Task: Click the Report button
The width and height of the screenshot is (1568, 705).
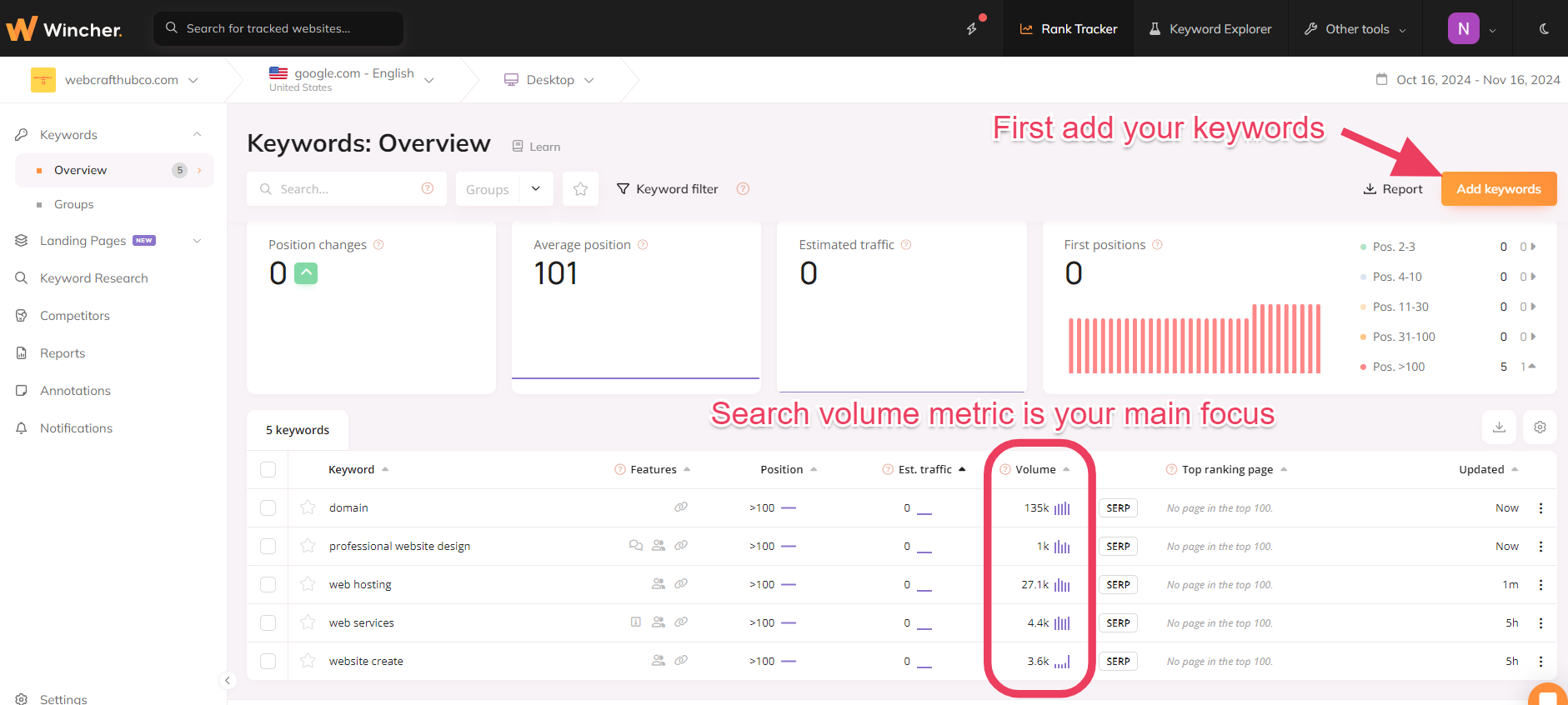Action: [1393, 189]
